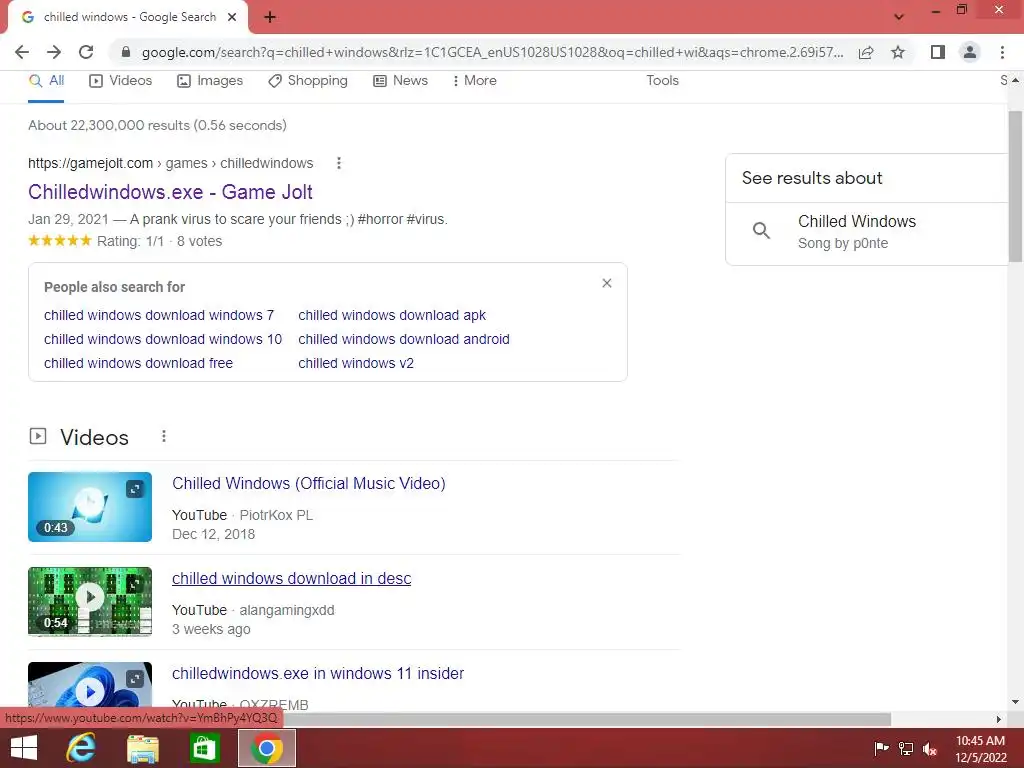Image resolution: width=1024 pixels, height=768 pixels.
Task: Open Action Center flag in system tray
Action: tap(881, 748)
